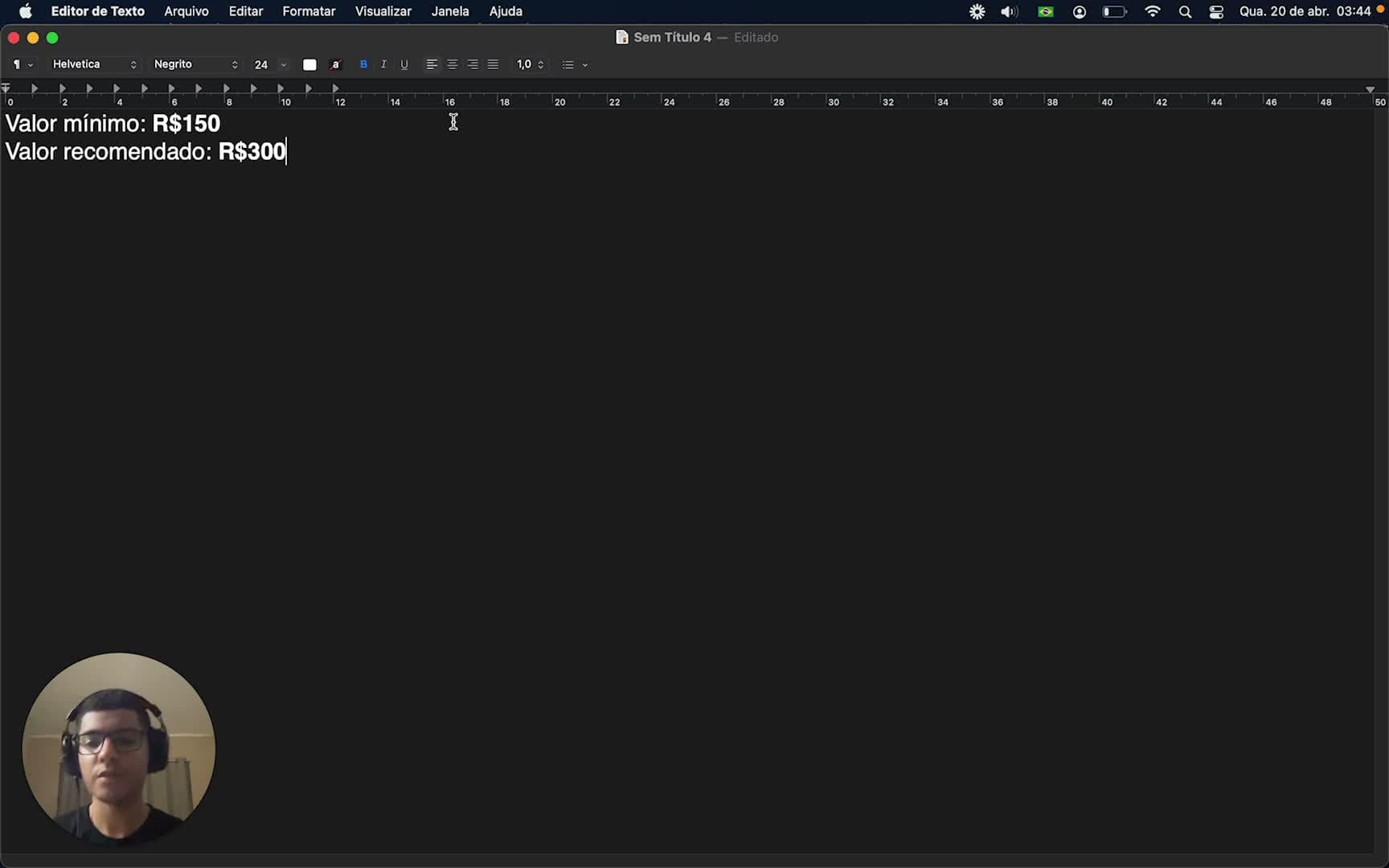This screenshot has height=868, width=1389.
Task: Open the paragraph styles dropdown
Action: (22, 64)
